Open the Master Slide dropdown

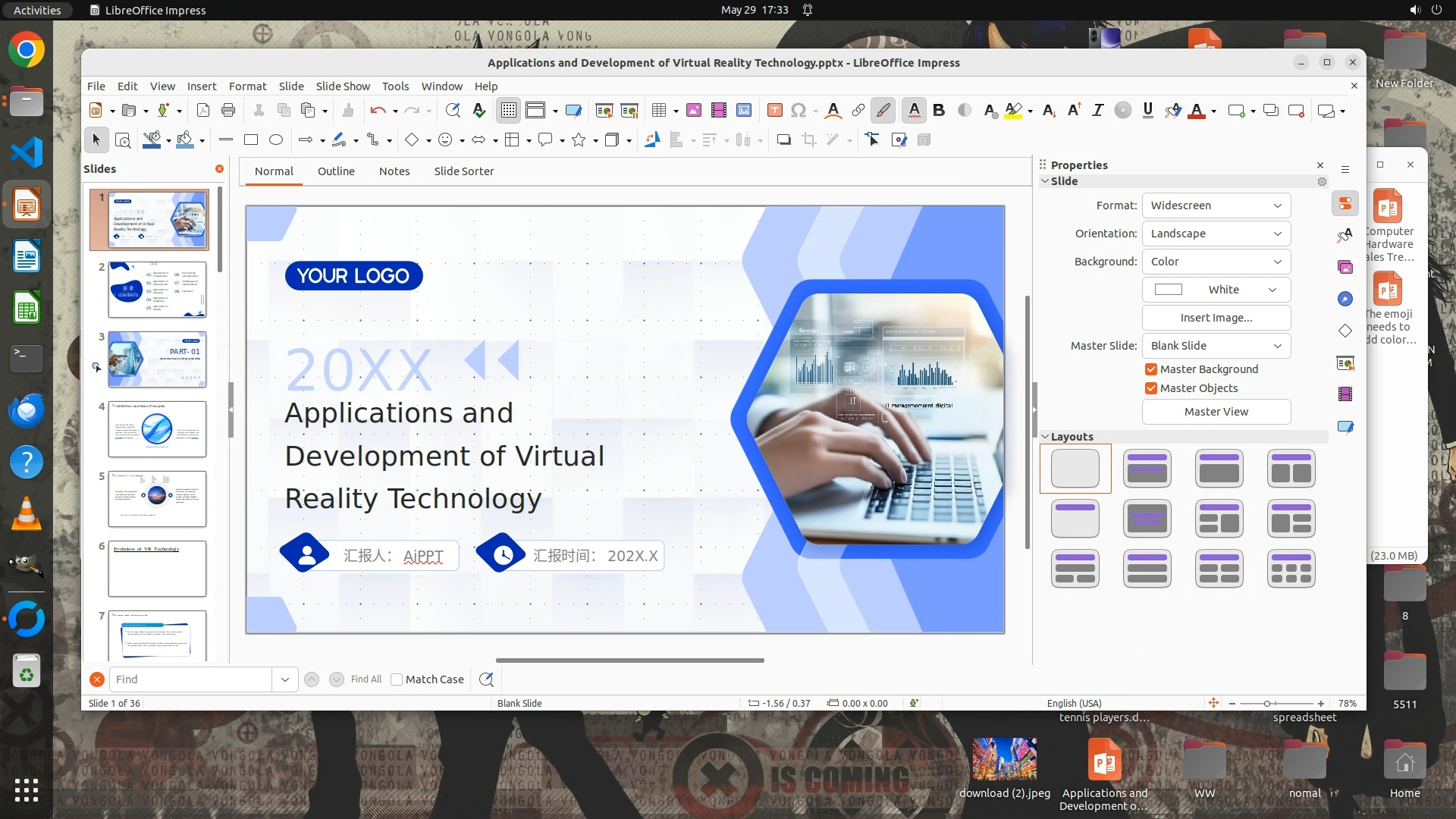1216,346
